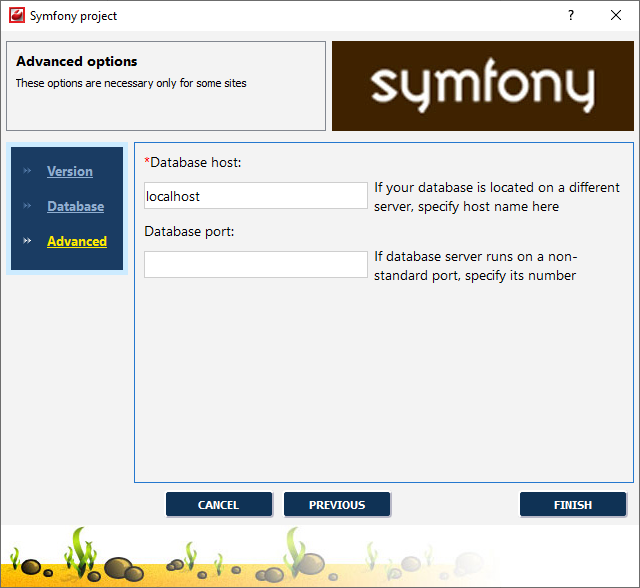Go to the Version step link
This screenshot has height=588, width=640.
(x=70, y=171)
